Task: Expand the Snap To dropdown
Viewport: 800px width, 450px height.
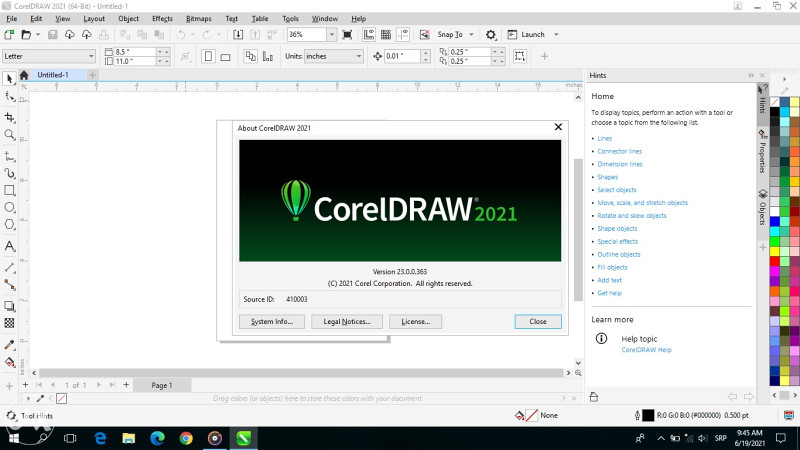Action: point(471,34)
